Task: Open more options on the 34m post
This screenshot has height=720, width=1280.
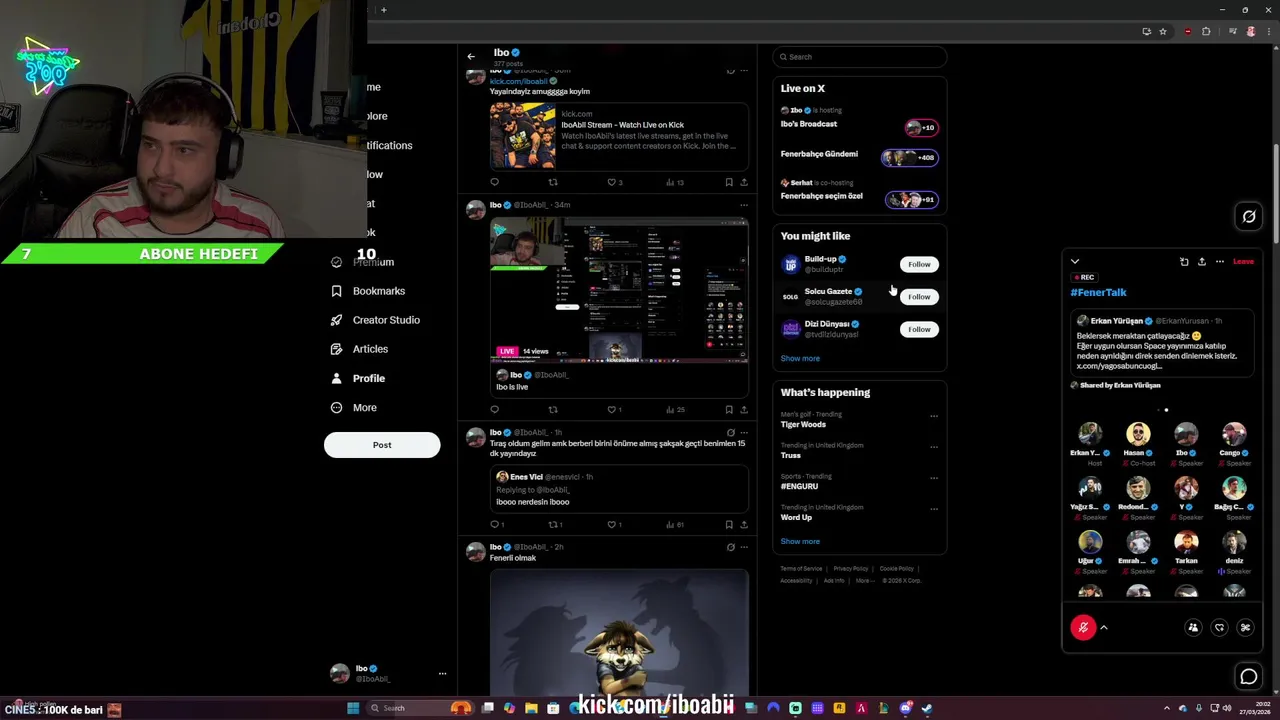Action: point(744,205)
